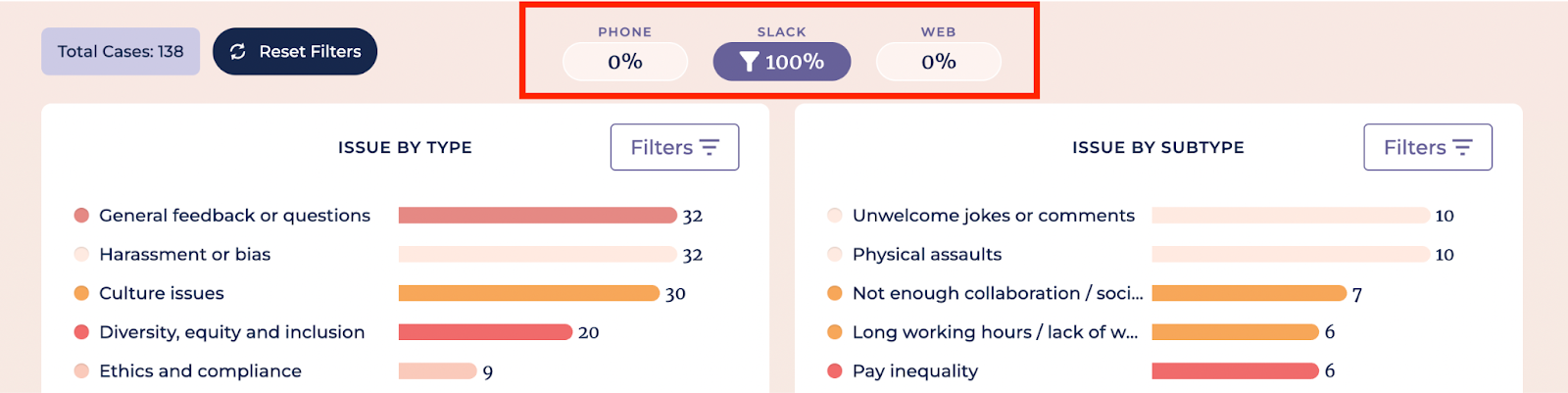This screenshot has width=1568, height=393.
Task: Click the Reset Filters refresh icon
Action: pos(238,52)
